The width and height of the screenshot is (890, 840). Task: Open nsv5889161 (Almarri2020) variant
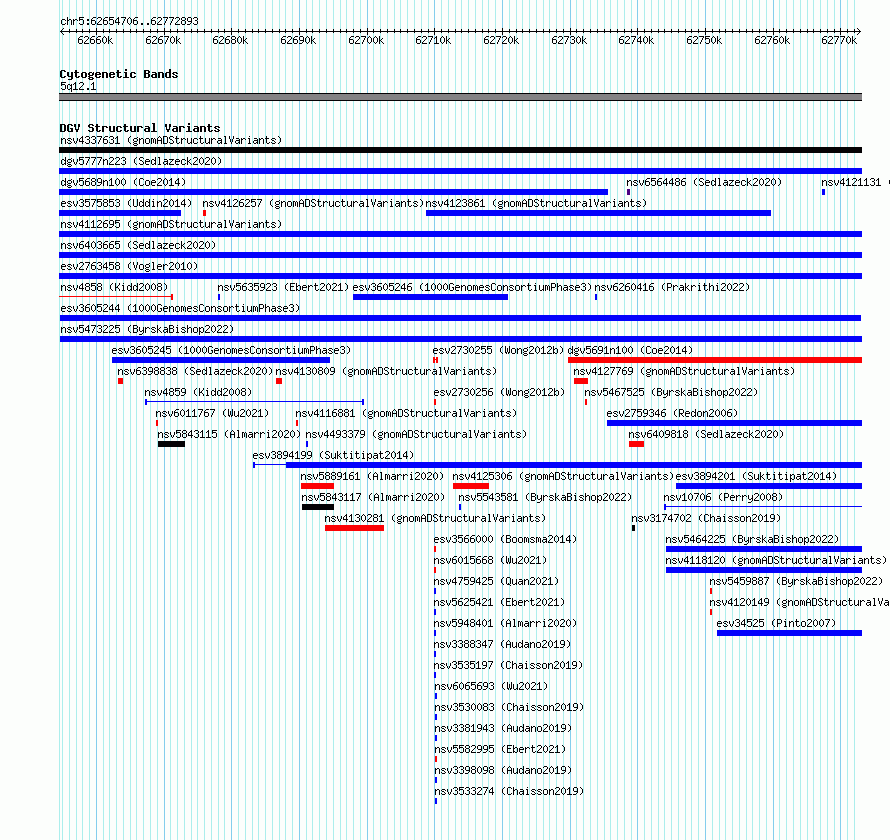click(x=372, y=476)
